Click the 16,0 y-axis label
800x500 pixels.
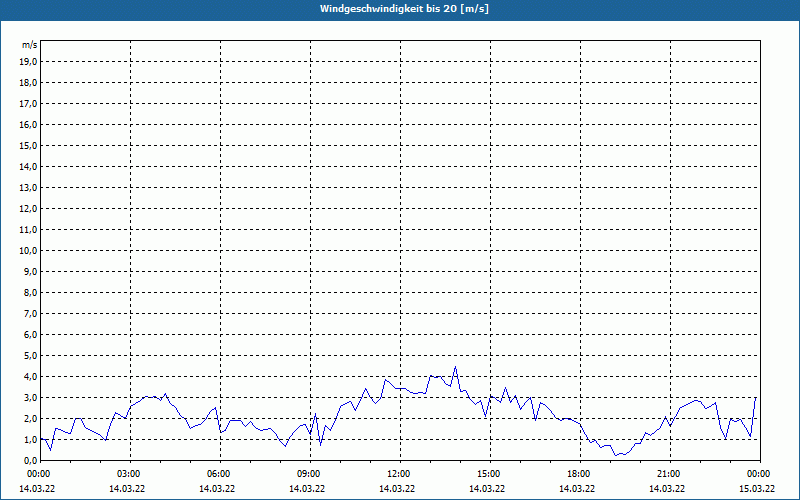(29, 124)
